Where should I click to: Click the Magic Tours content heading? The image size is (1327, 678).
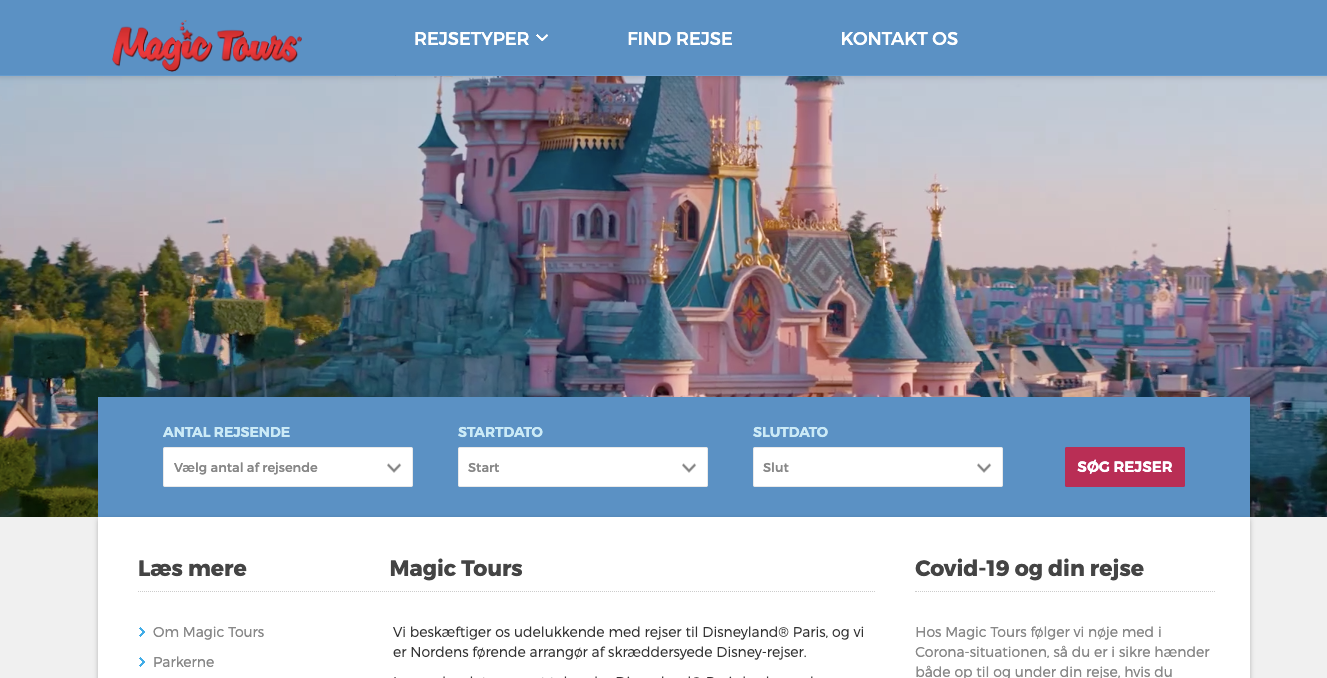(x=456, y=568)
